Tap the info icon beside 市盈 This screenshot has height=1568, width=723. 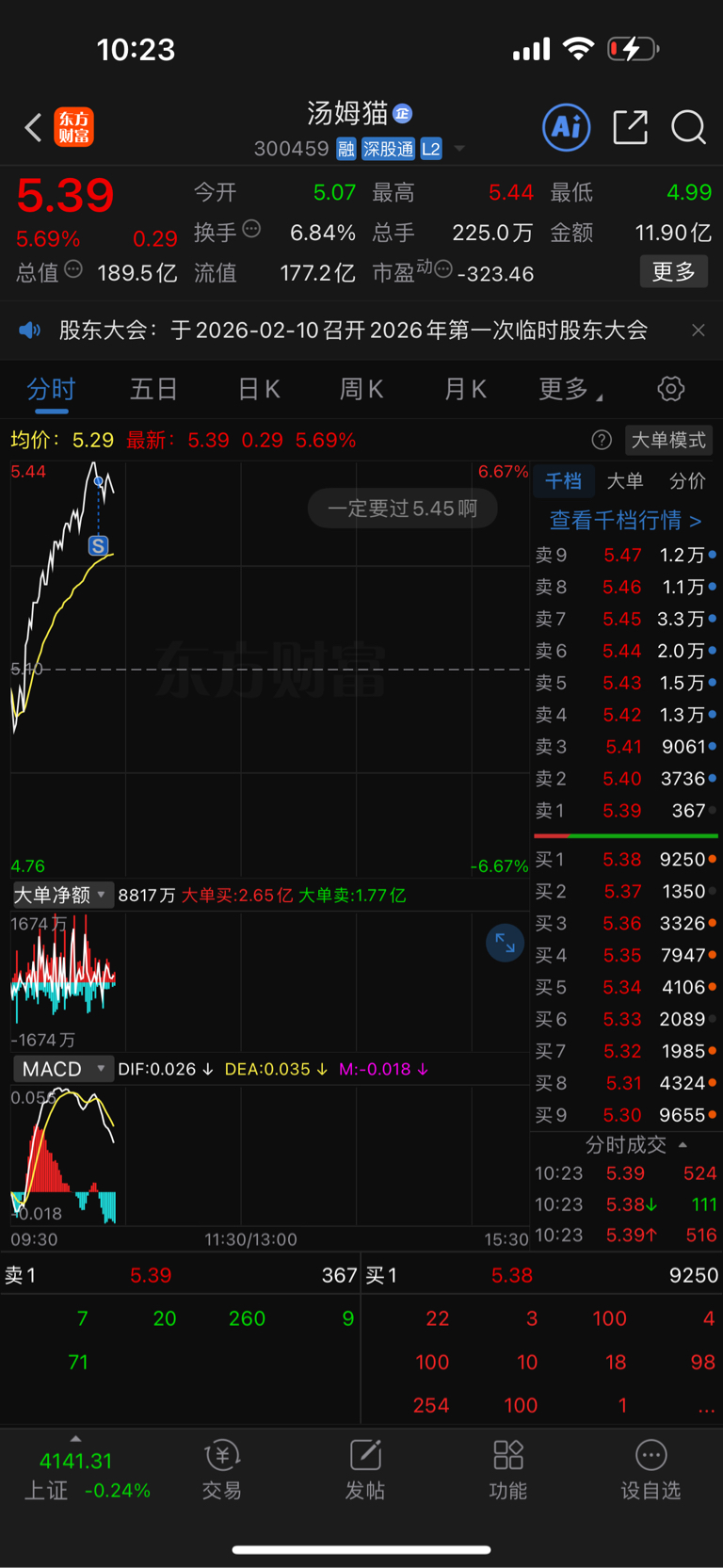[x=443, y=269]
